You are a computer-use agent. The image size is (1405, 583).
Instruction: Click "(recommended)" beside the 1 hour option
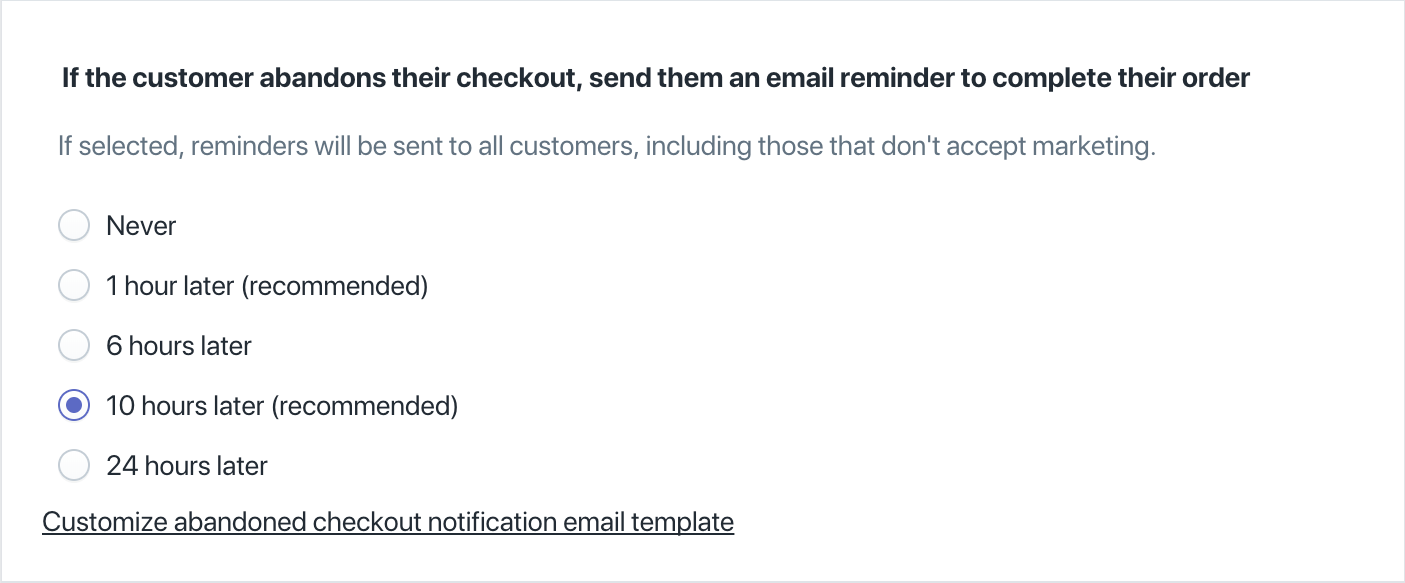click(x=334, y=286)
